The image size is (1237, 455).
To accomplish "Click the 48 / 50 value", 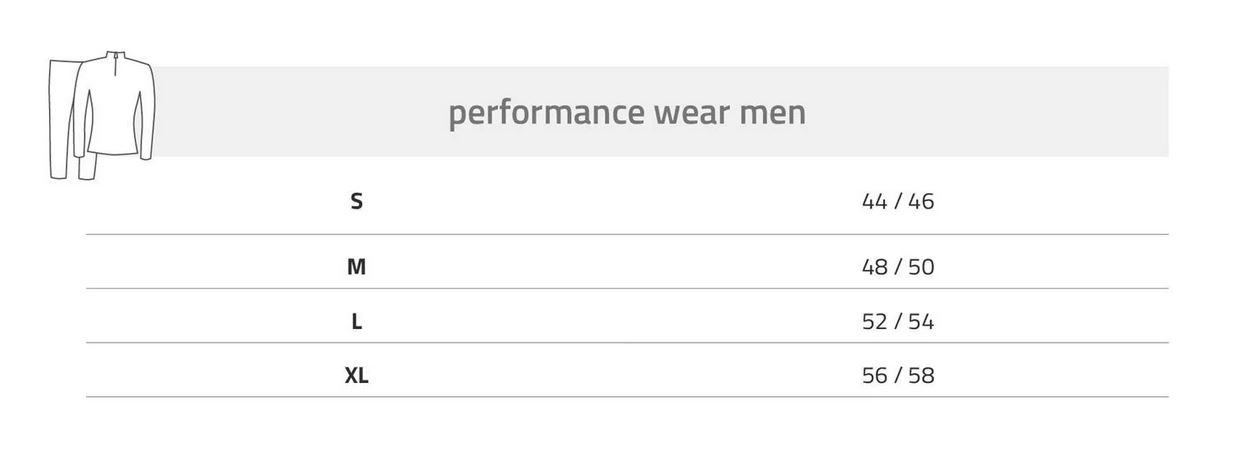I will (x=898, y=267).
